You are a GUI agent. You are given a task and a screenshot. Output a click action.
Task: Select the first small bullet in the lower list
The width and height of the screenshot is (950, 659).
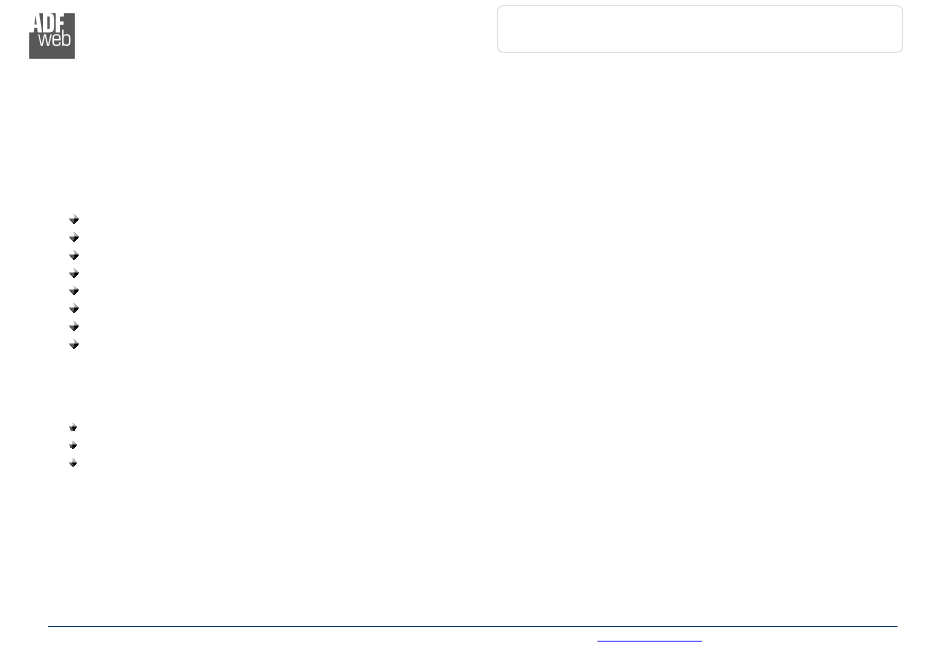[x=73, y=428]
